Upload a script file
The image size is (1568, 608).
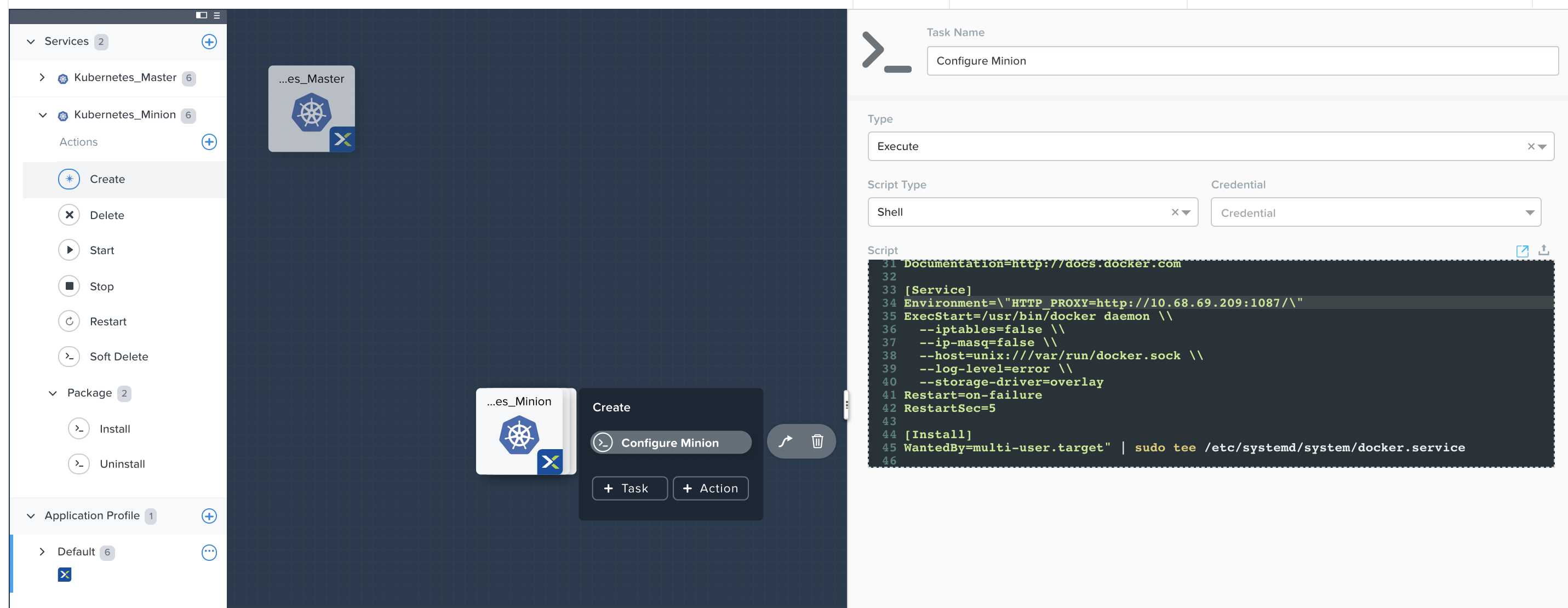coord(1544,250)
